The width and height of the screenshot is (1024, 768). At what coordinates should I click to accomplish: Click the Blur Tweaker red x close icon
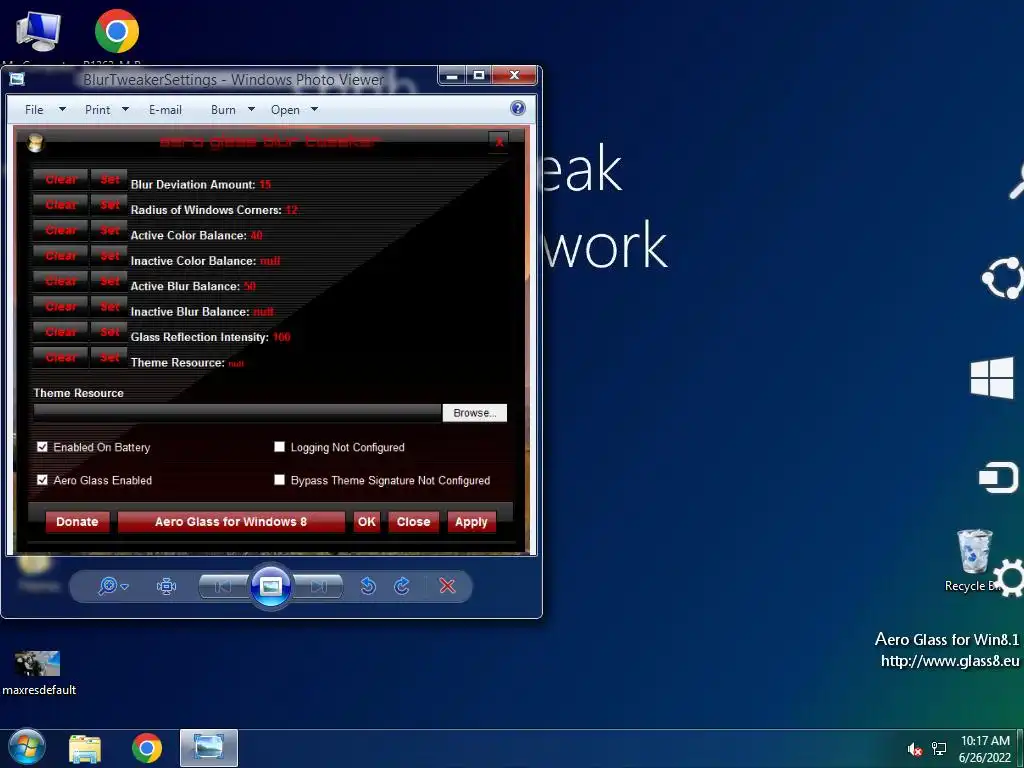tap(498, 142)
